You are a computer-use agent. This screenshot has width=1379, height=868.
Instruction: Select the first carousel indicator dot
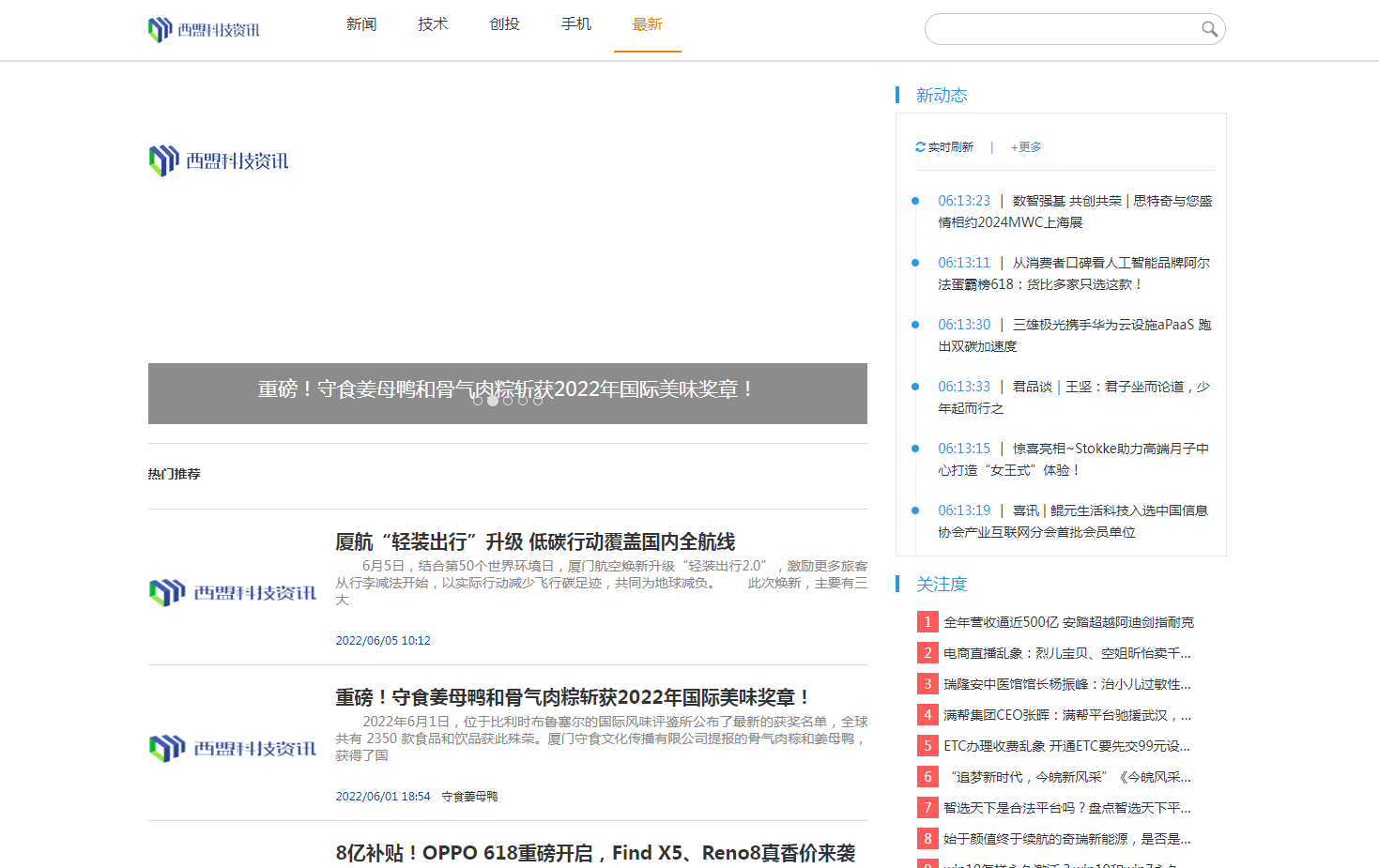pyautogui.click(x=478, y=401)
